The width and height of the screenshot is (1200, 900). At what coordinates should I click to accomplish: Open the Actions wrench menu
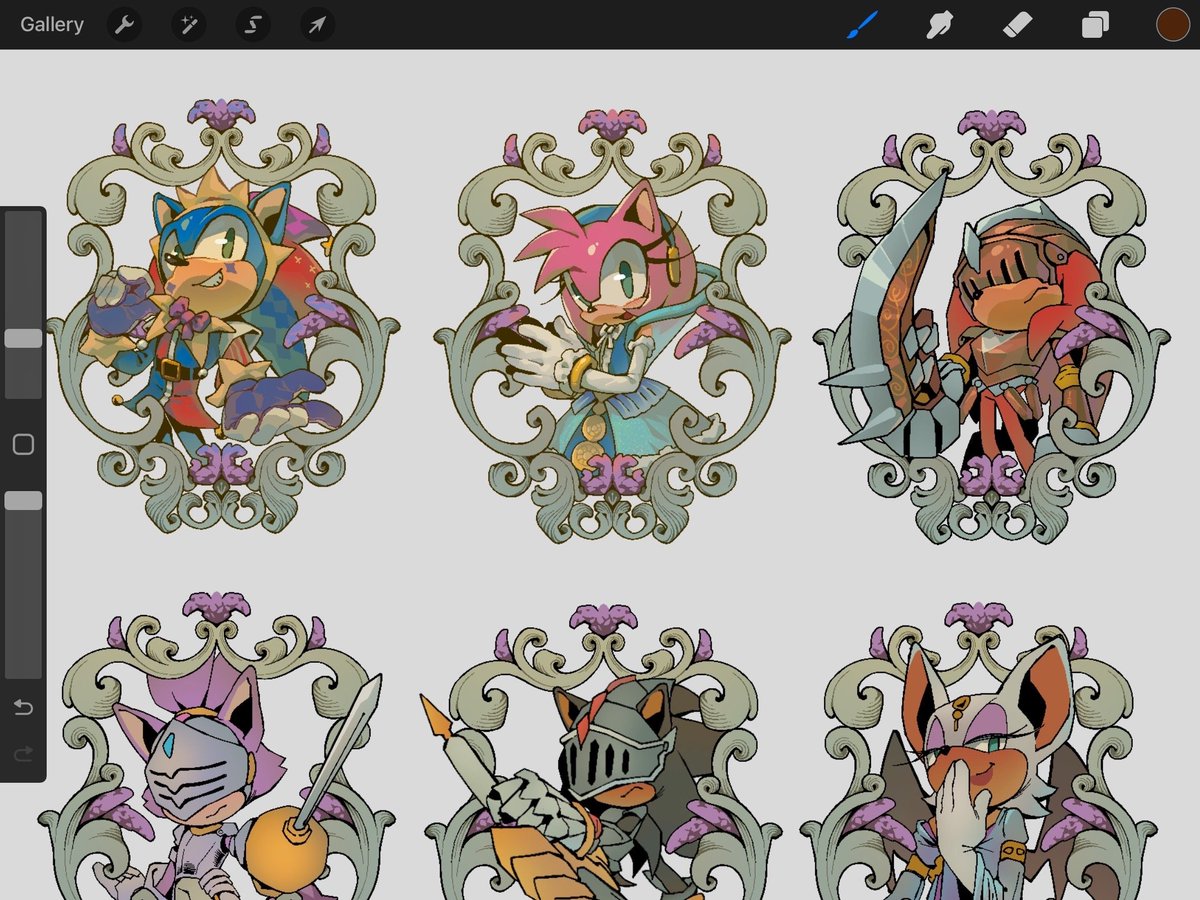coord(125,24)
